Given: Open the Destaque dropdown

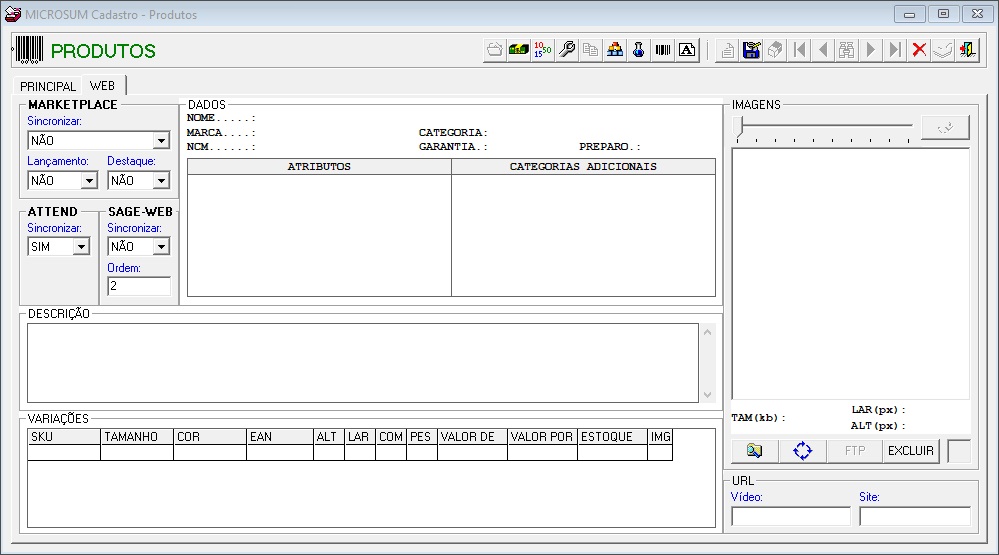Looking at the screenshot, I should (x=160, y=181).
